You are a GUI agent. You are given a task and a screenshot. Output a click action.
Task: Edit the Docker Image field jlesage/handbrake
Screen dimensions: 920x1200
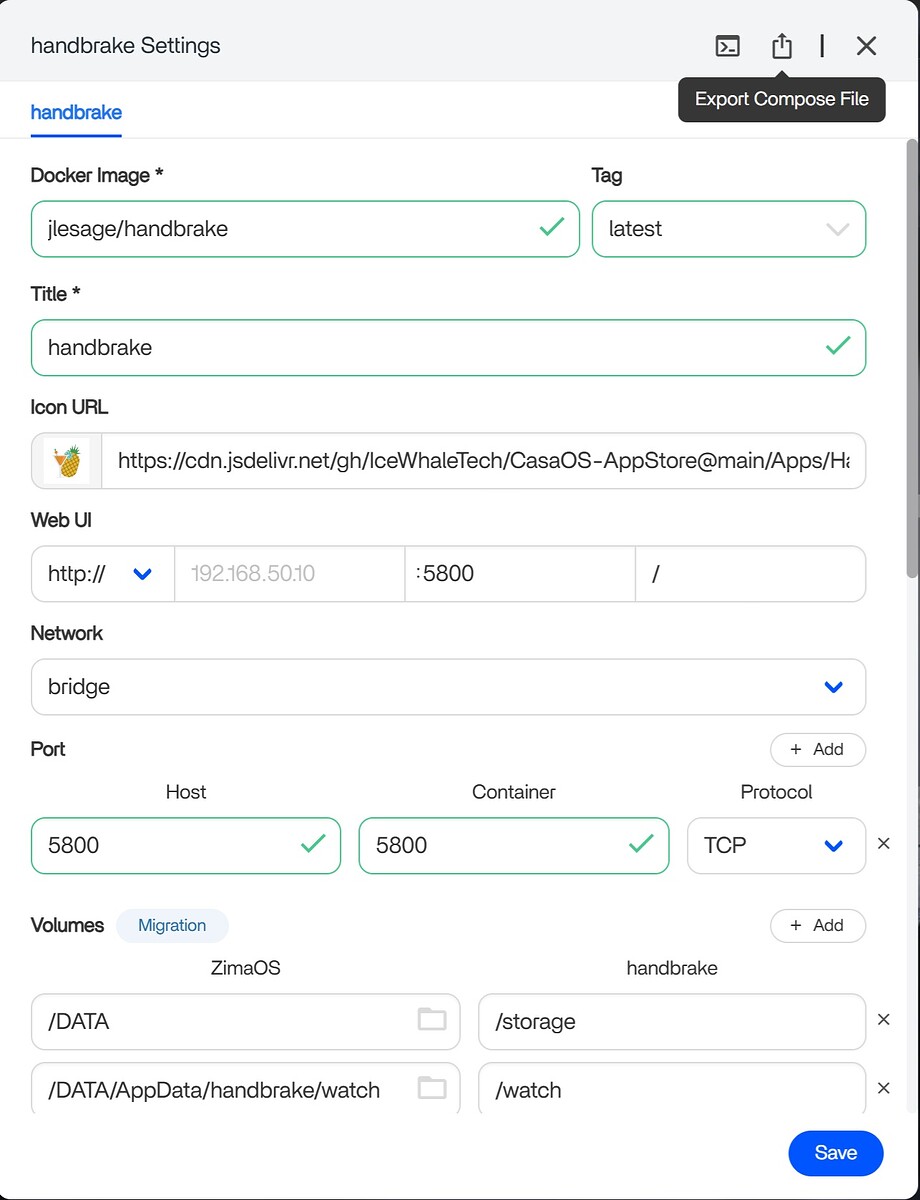click(305, 229)
